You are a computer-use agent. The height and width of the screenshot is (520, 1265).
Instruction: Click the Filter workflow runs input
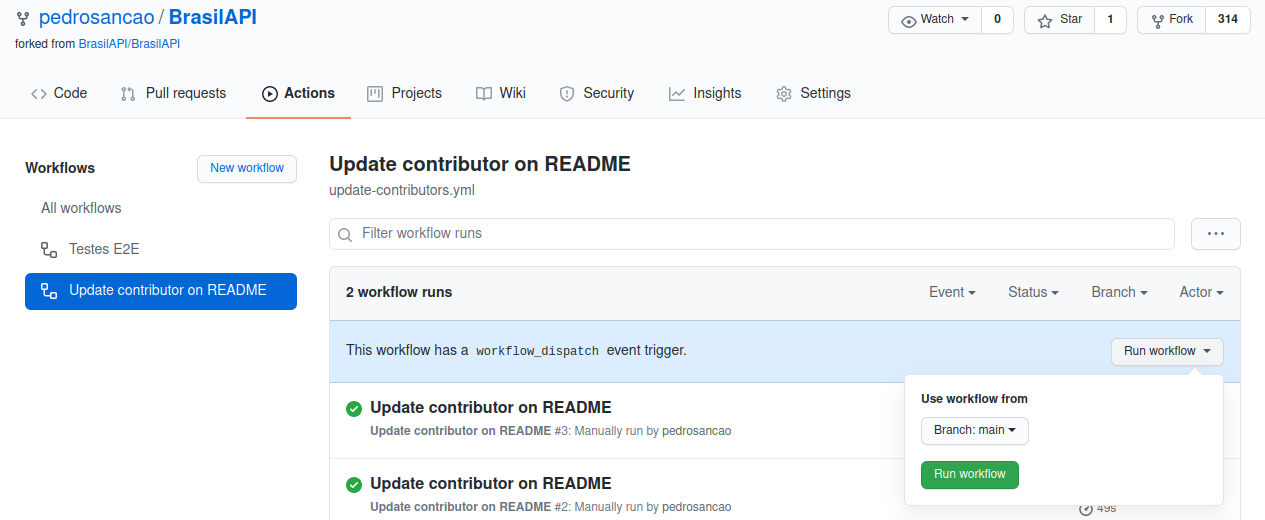[752, 234]
